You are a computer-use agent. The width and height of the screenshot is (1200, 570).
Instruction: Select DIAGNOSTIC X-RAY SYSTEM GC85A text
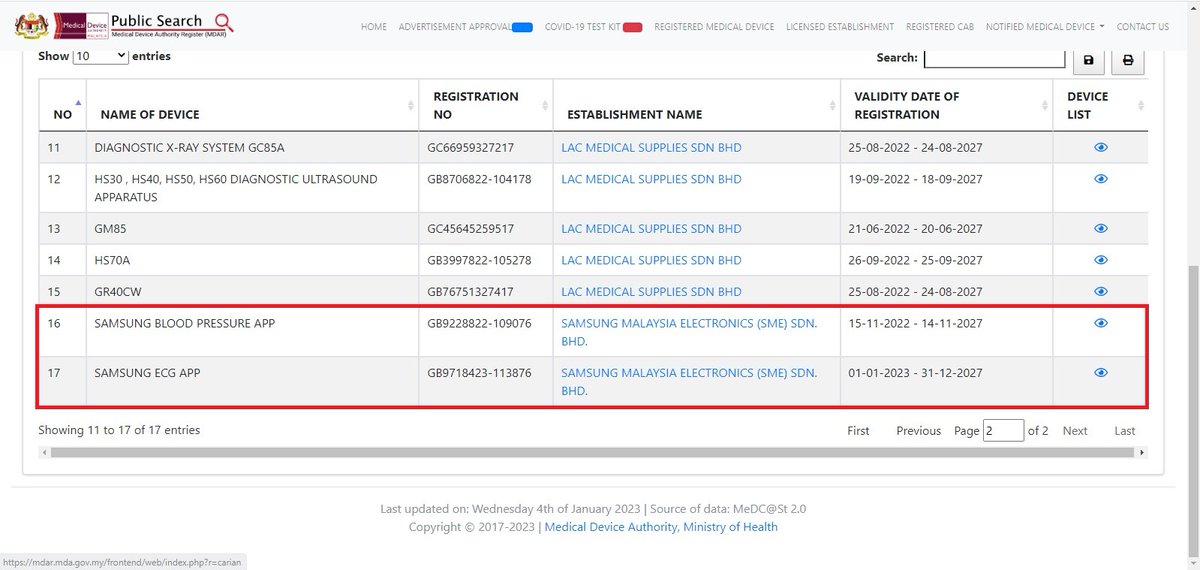[189, 148]
